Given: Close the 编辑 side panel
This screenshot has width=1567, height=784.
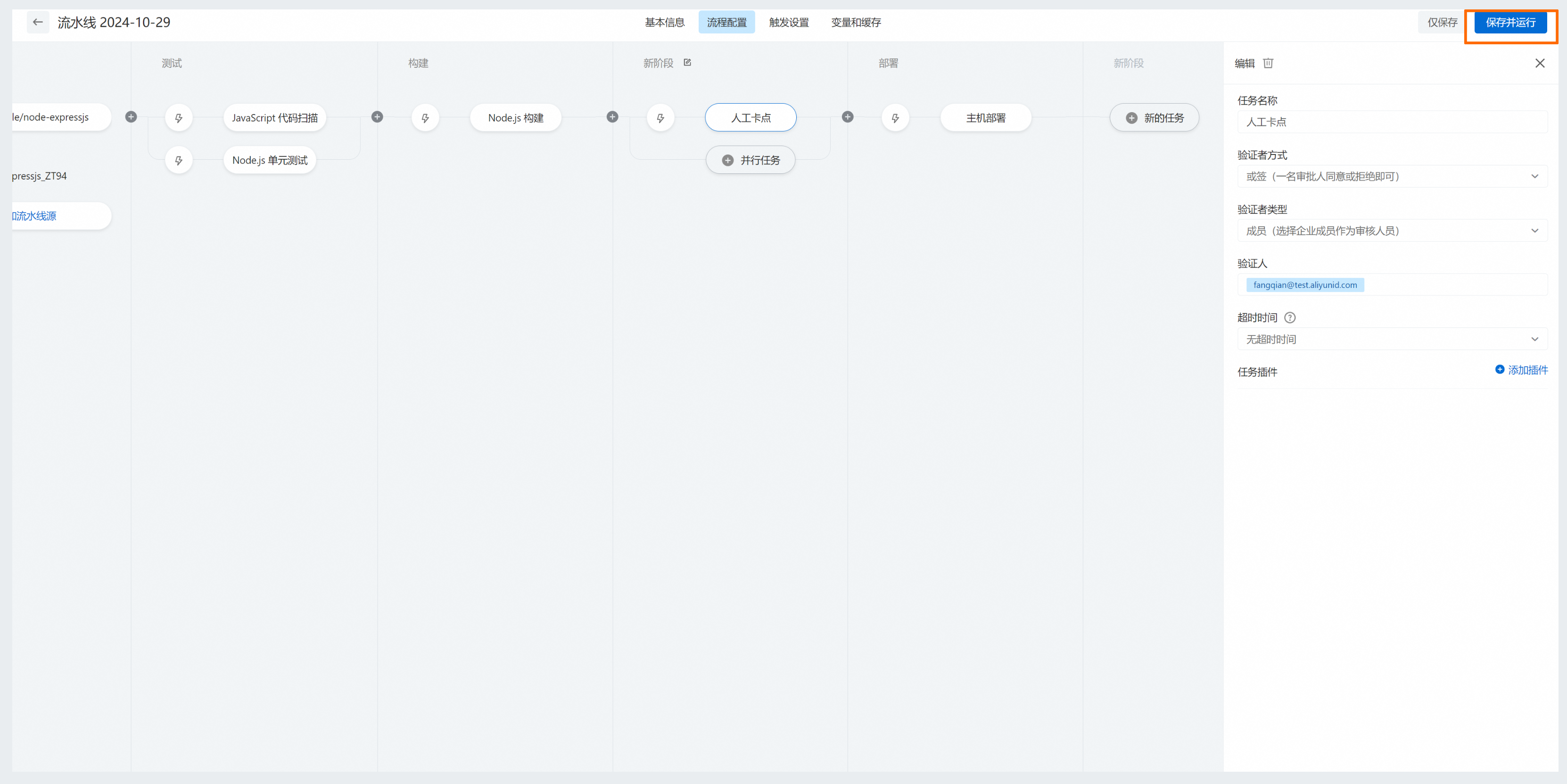Looking at the screenshot, I should pyautogui.click(x=1540, y=63).
